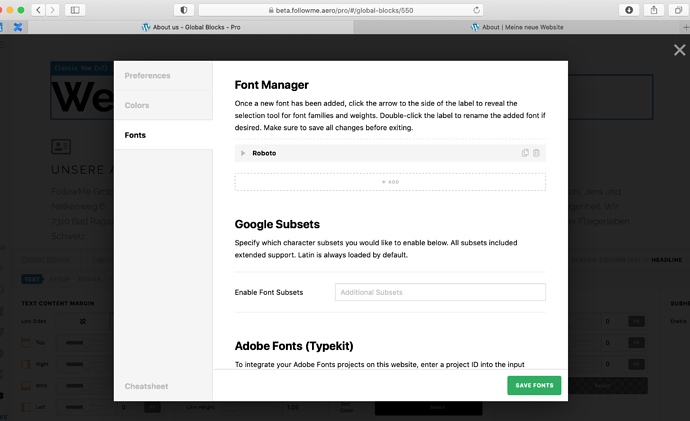Click the Safari share icon
Image resolution: width=690 pixels, height=421 pixels.
pyautogui.click(x=654, y=9)
